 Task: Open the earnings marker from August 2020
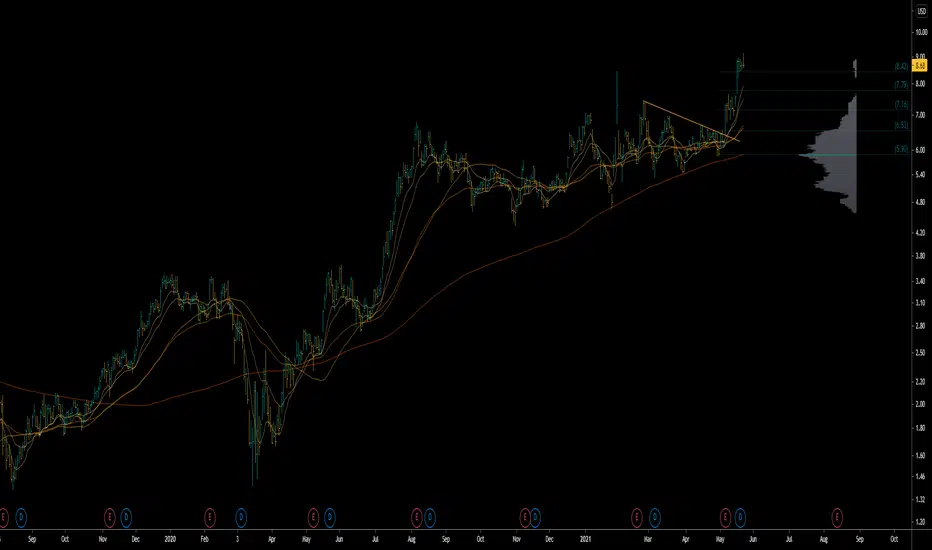417,518
